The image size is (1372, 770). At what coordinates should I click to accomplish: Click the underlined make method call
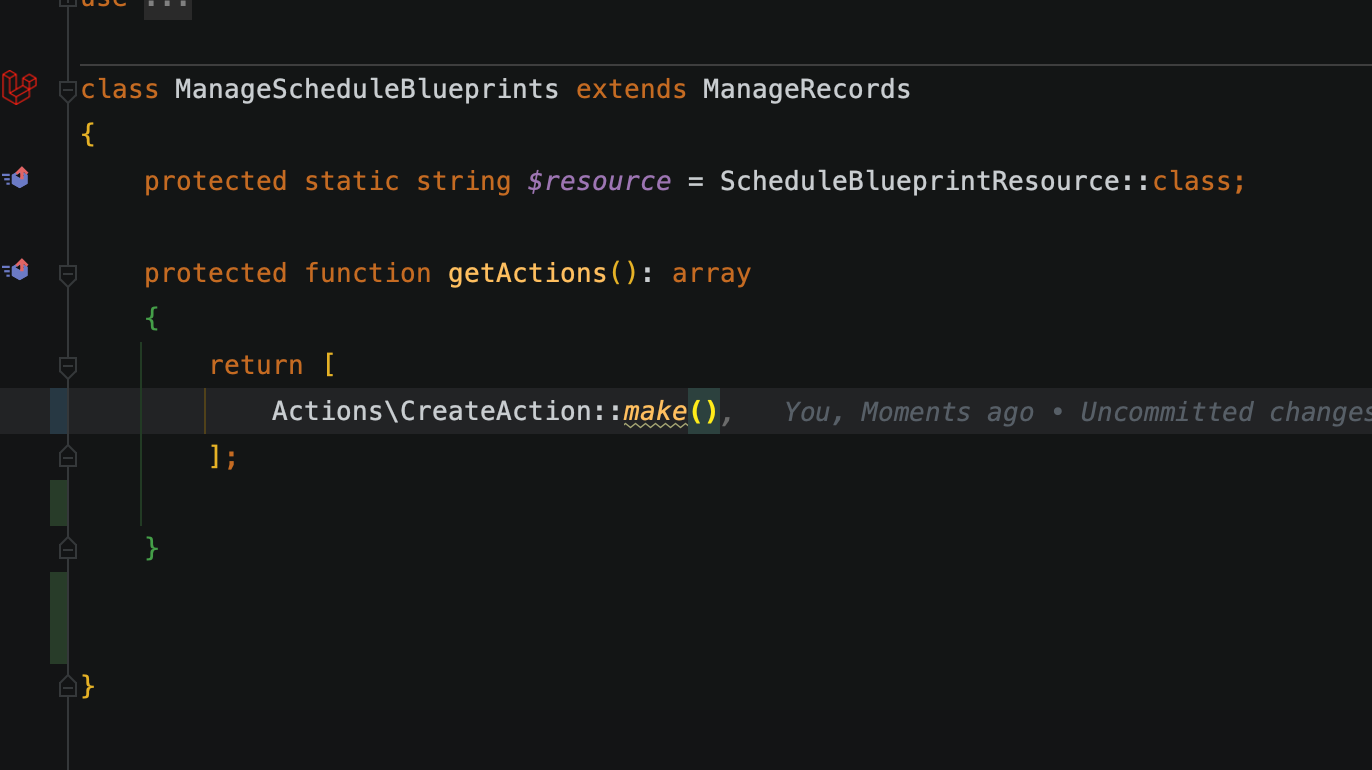655,411
